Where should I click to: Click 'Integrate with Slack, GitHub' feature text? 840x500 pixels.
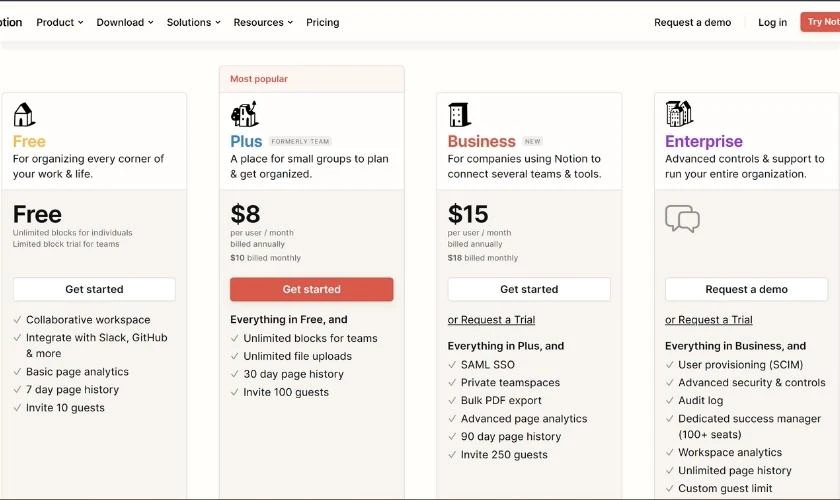96,338
